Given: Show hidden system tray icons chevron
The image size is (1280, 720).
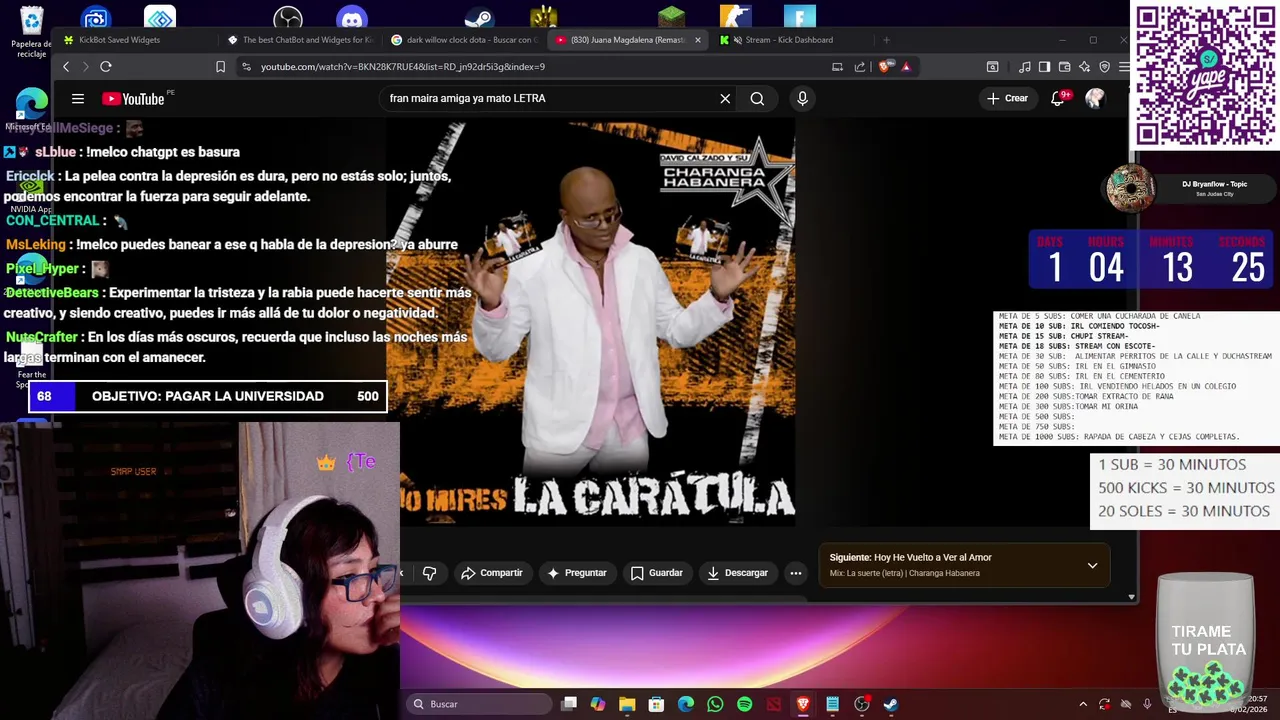Looking at the screenshot, I should [1082, 704].
